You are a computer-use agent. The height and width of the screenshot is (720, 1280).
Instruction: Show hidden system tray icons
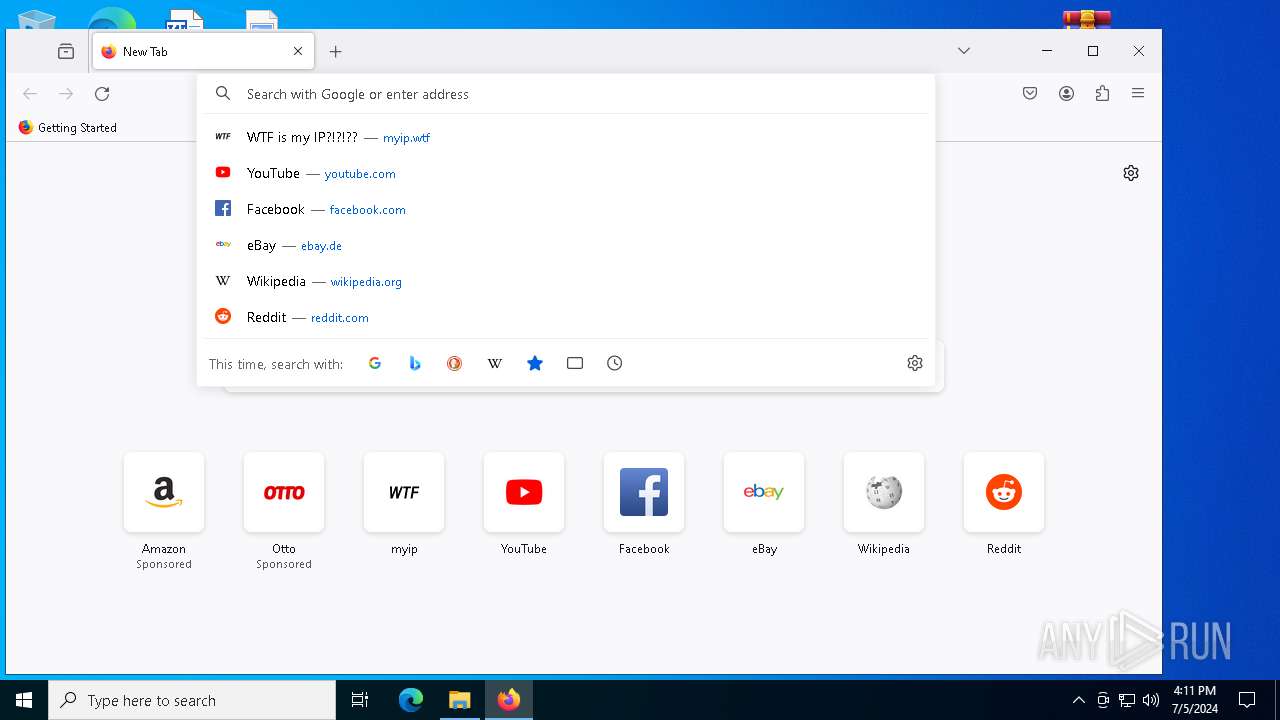1078,700
